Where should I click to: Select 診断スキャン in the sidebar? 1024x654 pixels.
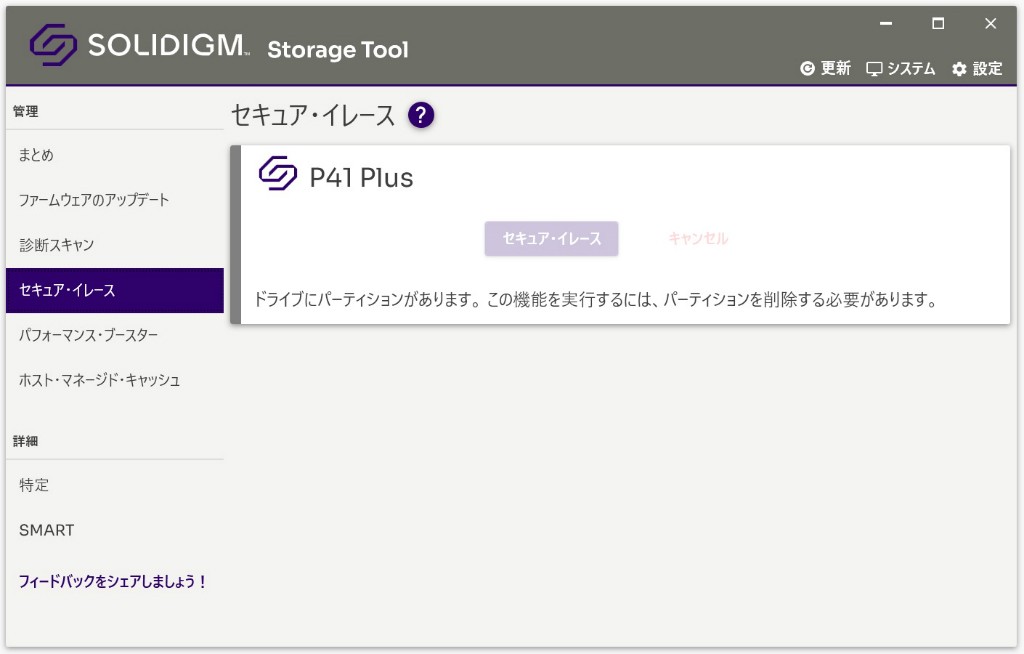pos(57,245)
